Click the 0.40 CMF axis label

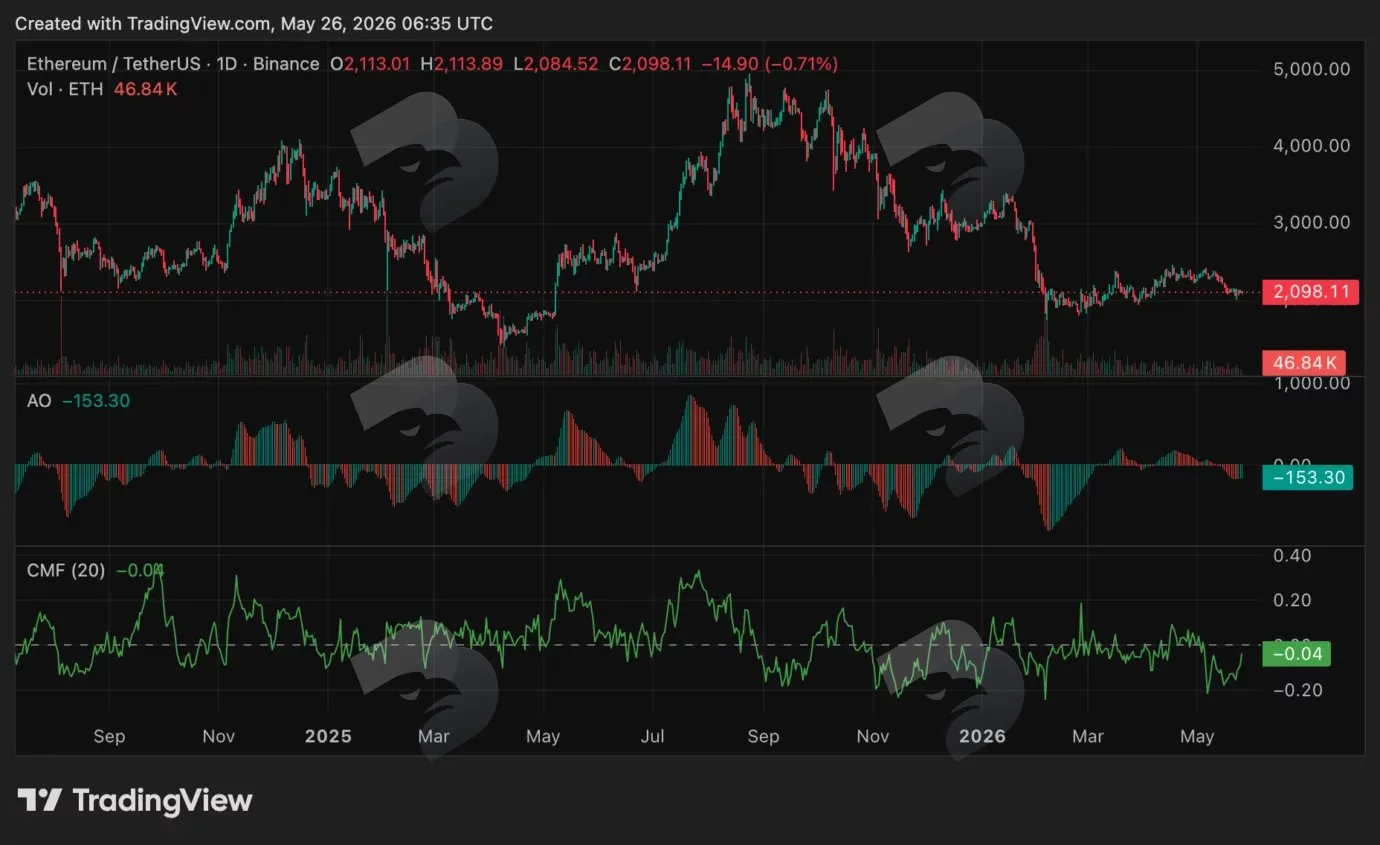coord(1294,555)
